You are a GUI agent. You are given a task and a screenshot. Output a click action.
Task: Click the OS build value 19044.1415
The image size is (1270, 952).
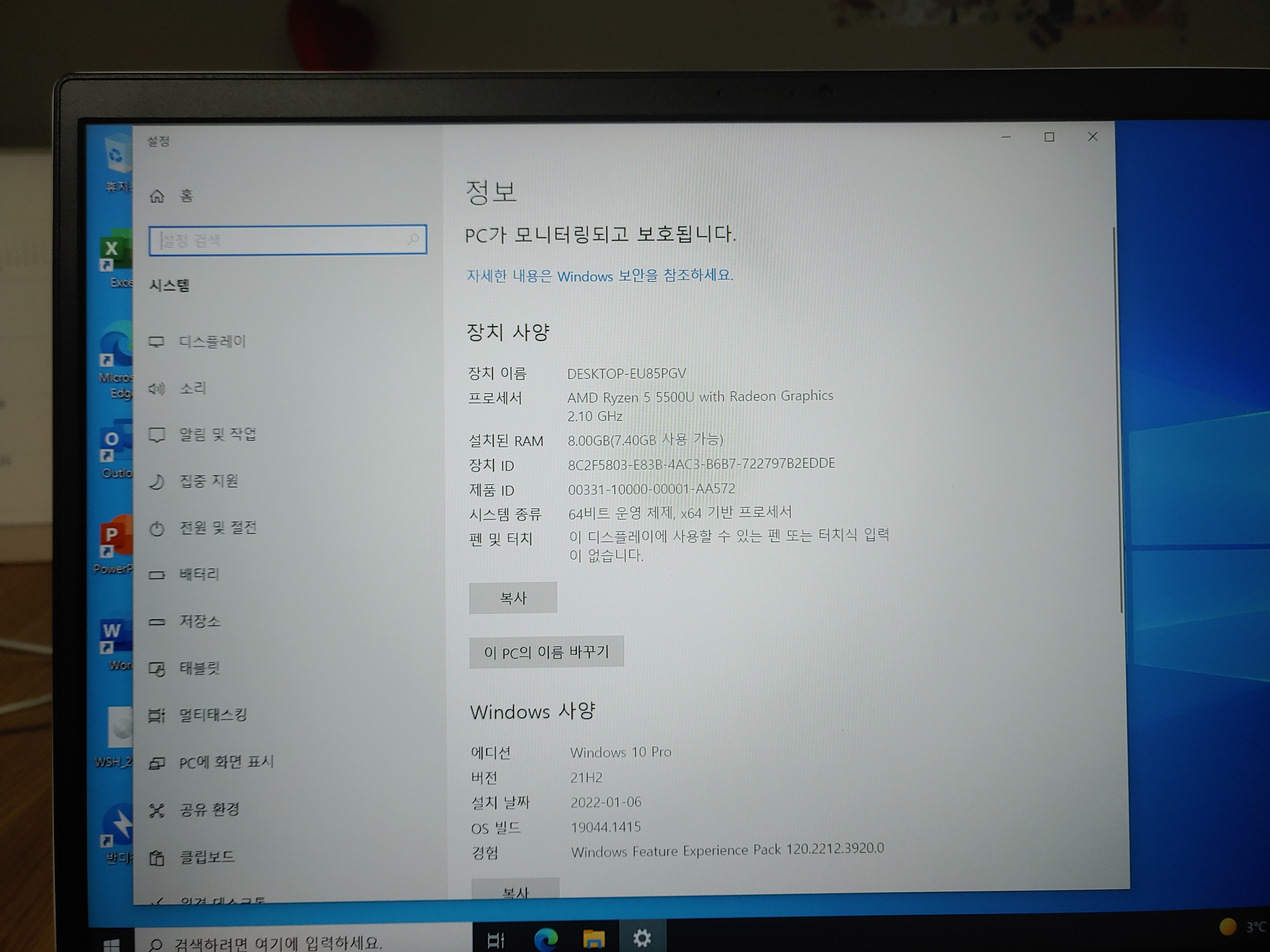tap(606, 827)
